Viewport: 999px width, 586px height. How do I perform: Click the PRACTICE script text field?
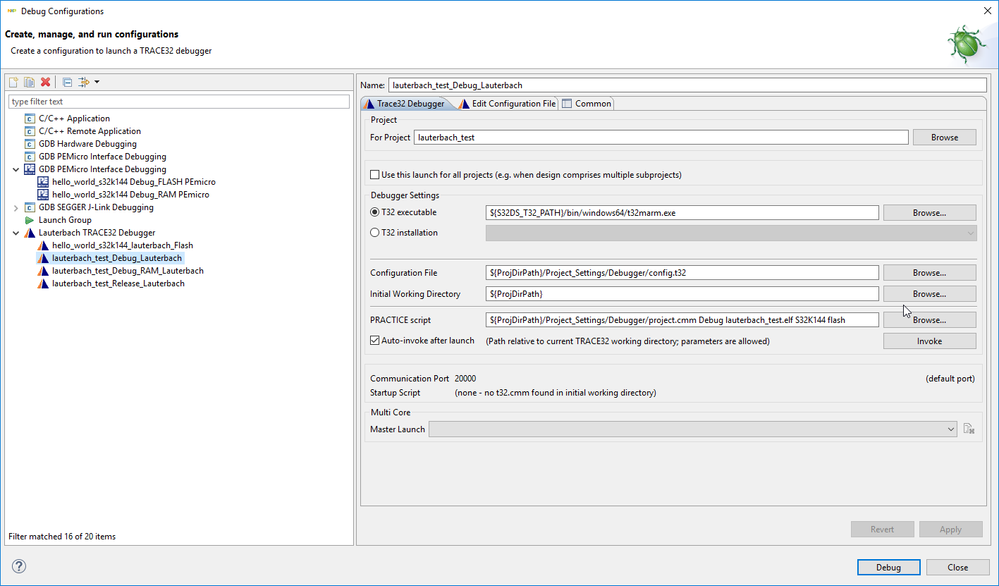click(x=682, y=320)
